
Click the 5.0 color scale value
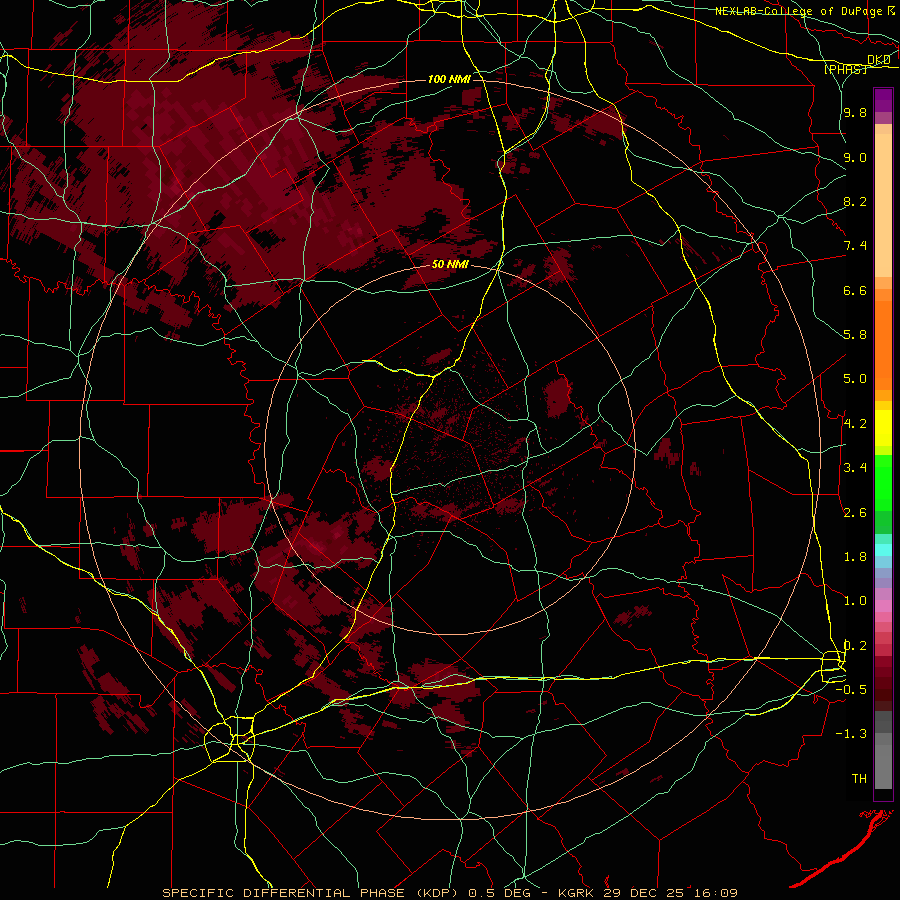(855, 379)
